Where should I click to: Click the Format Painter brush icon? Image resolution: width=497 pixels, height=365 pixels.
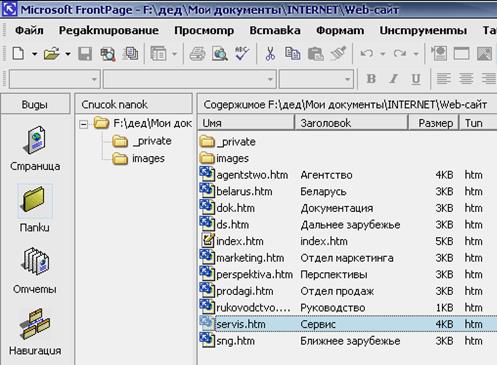point(338,53)
